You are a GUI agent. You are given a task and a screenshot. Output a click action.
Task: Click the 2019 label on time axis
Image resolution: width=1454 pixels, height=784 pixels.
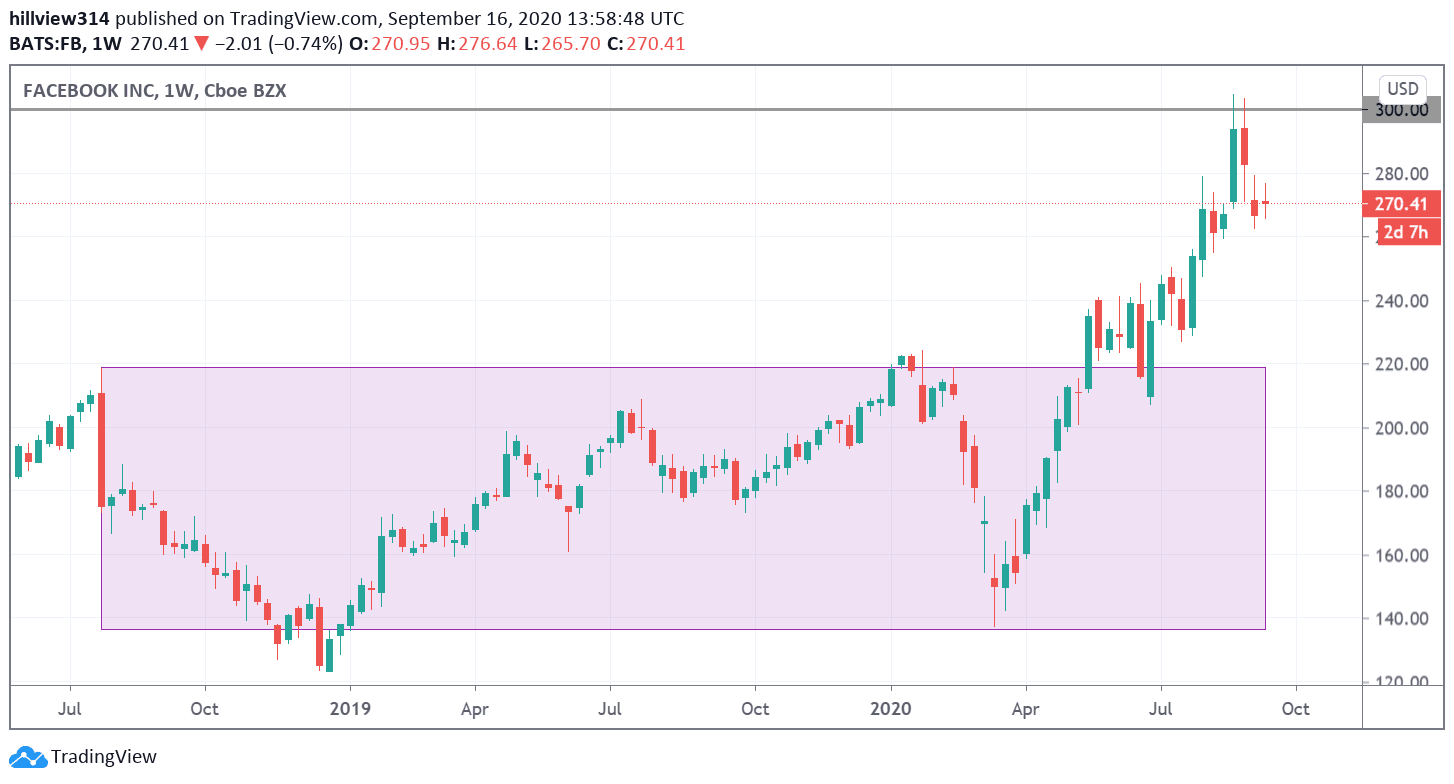(350, 709)
